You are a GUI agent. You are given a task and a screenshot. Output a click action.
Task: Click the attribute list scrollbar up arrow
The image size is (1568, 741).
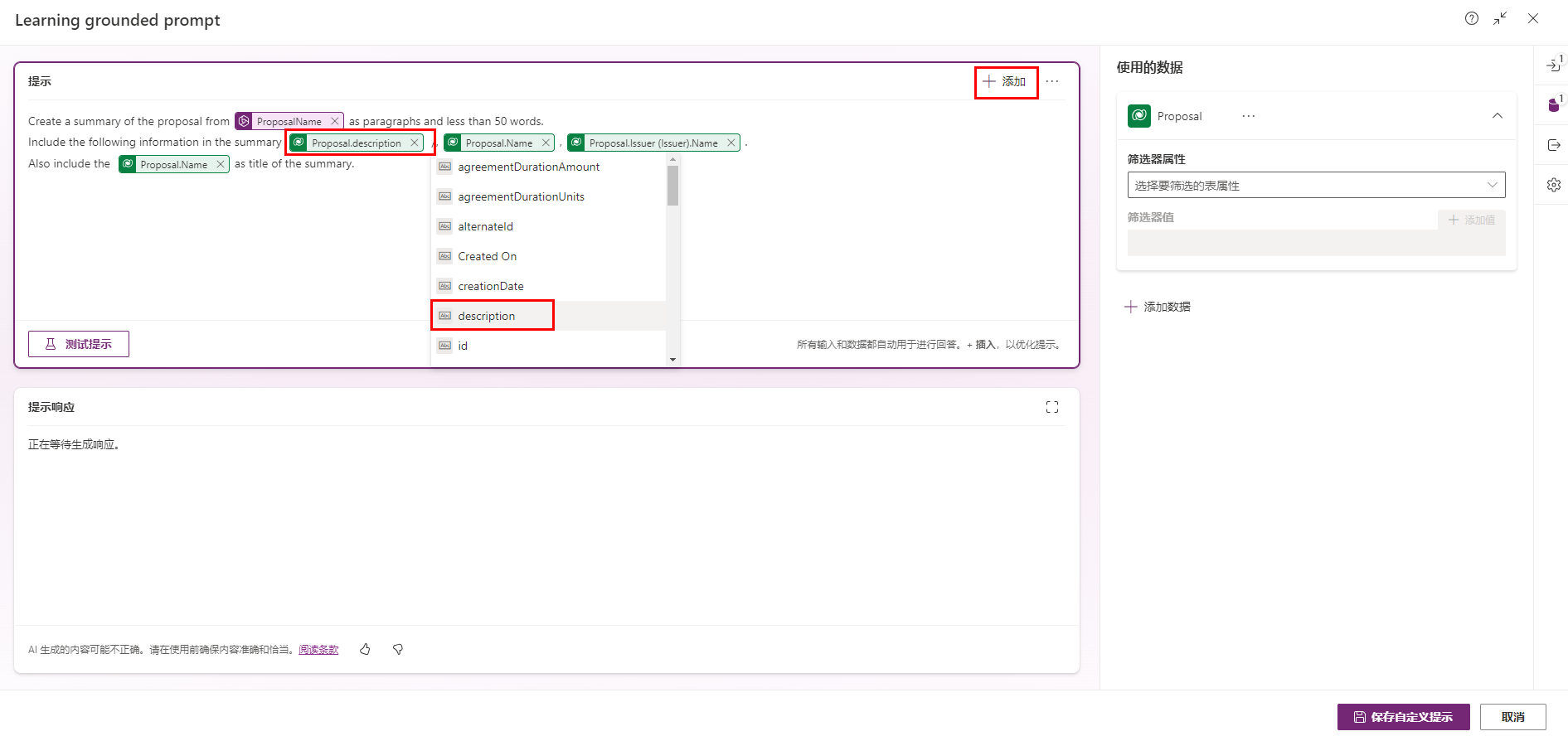pyautogui.click(x=672, y=158)
